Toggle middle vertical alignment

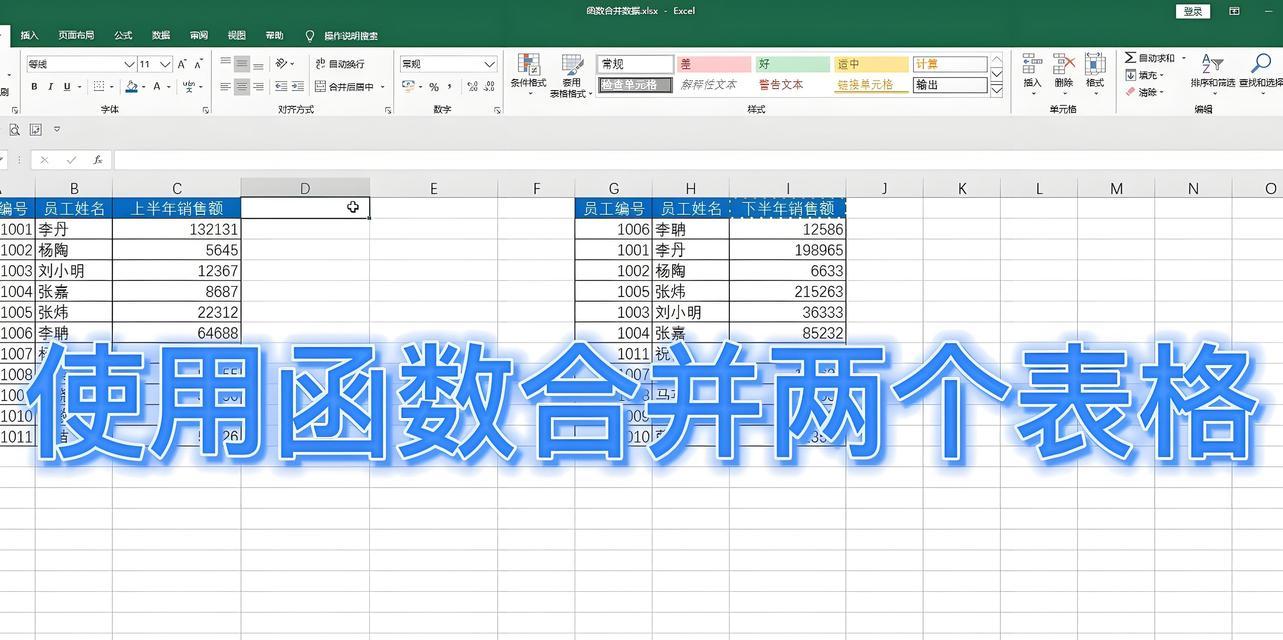[241, 63]
